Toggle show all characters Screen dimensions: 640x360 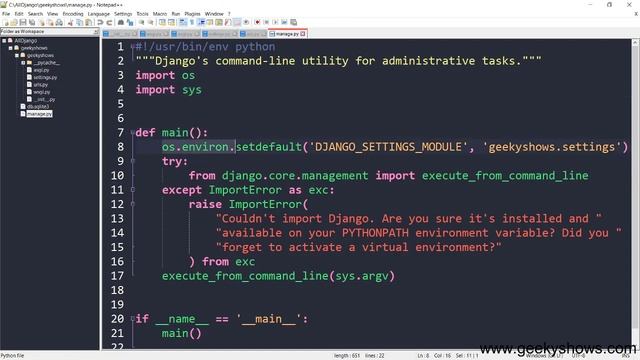pyautogui.click(x=192, y=22)
